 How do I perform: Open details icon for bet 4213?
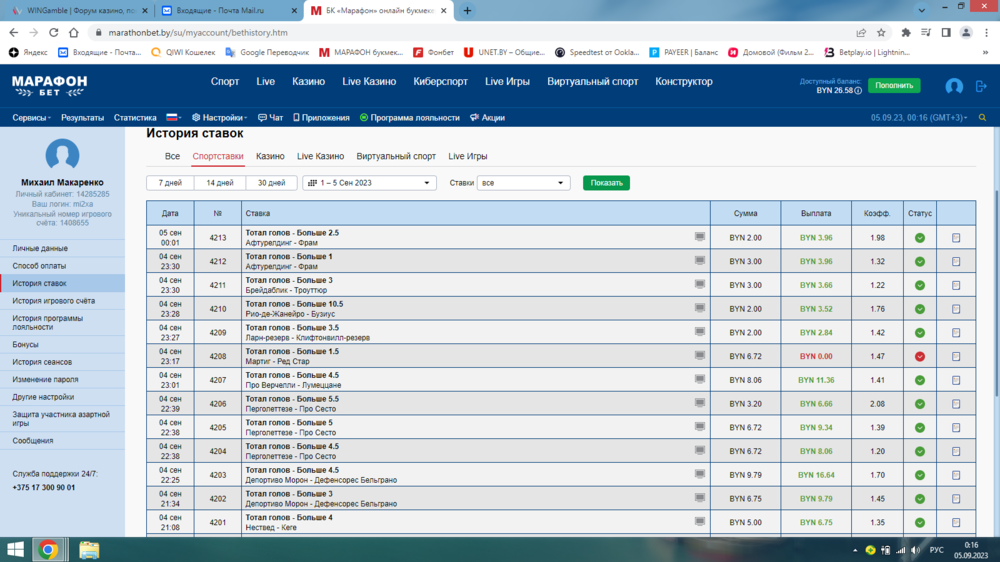pyautogui.click(x=956, y=238)
